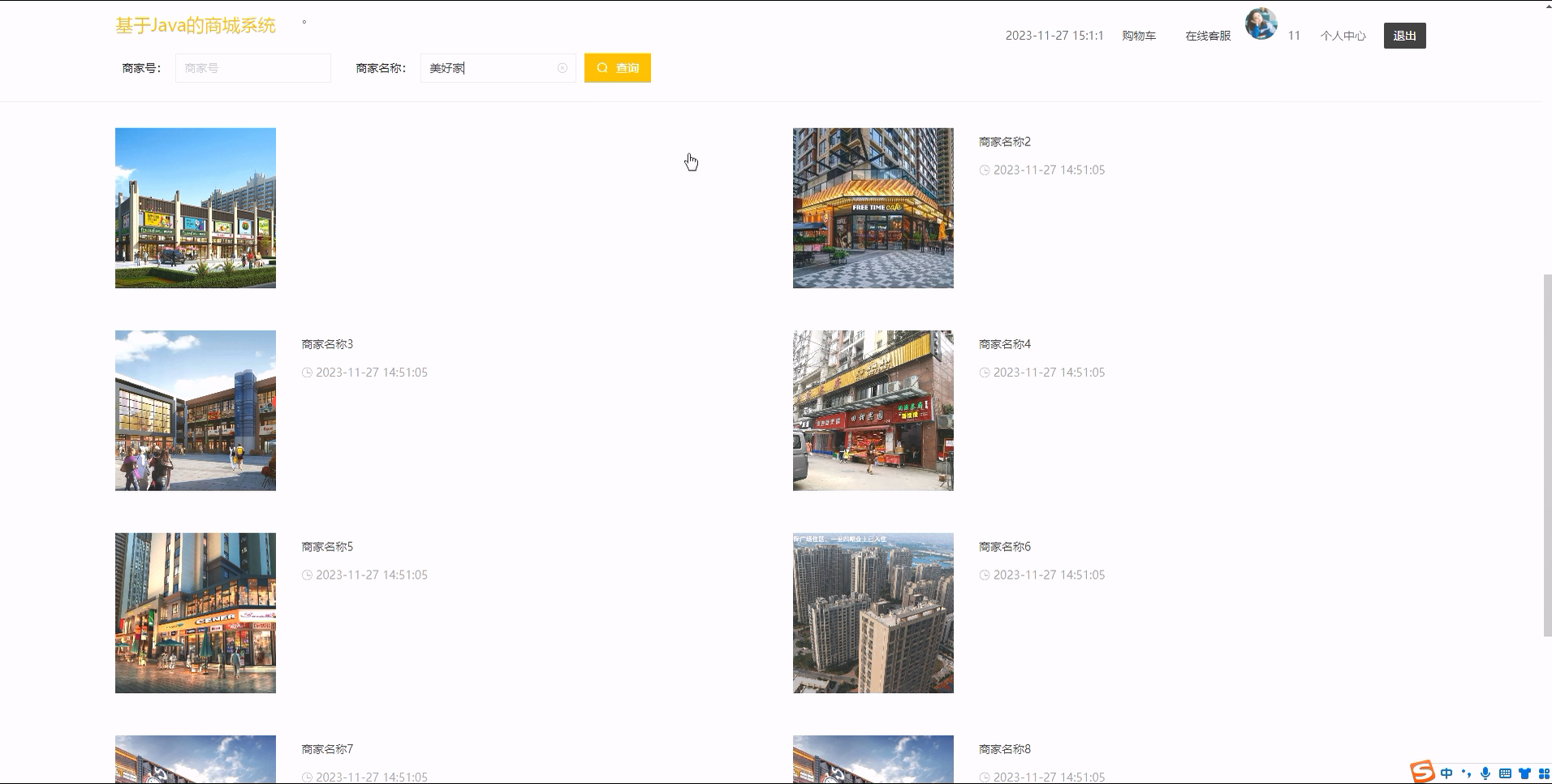This screenshot has height=784, width=1552.
Task: Open 在线客服 customer service
Action: coord(1207,36)
